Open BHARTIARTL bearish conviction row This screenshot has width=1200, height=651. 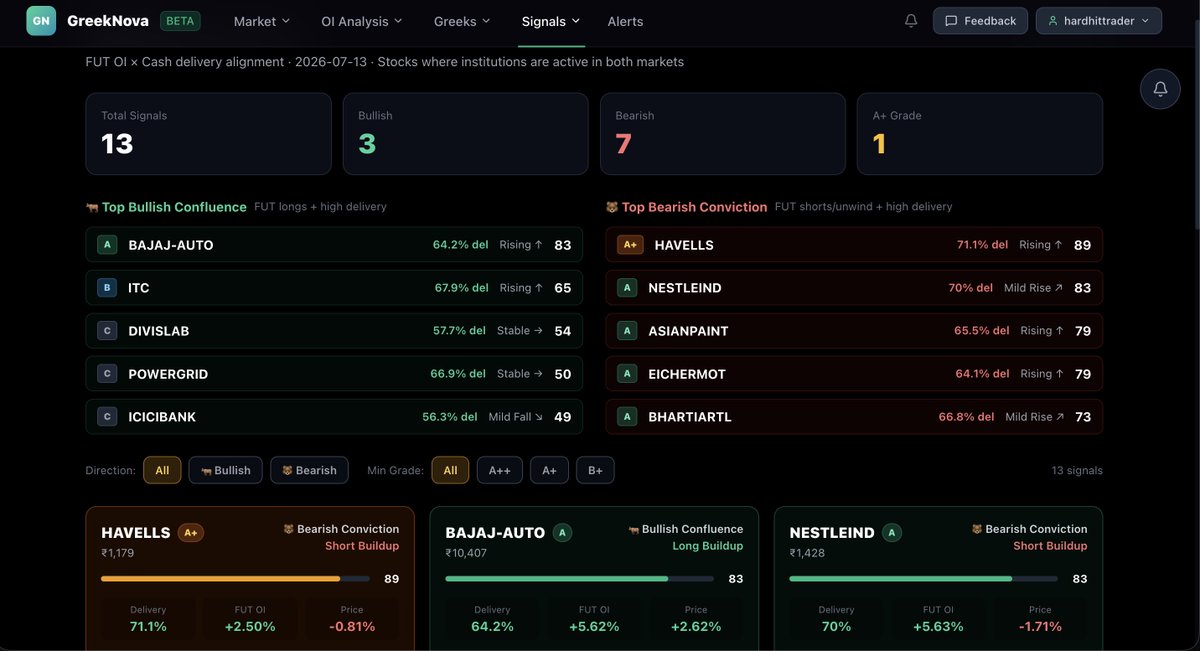(x=854, y=417)
